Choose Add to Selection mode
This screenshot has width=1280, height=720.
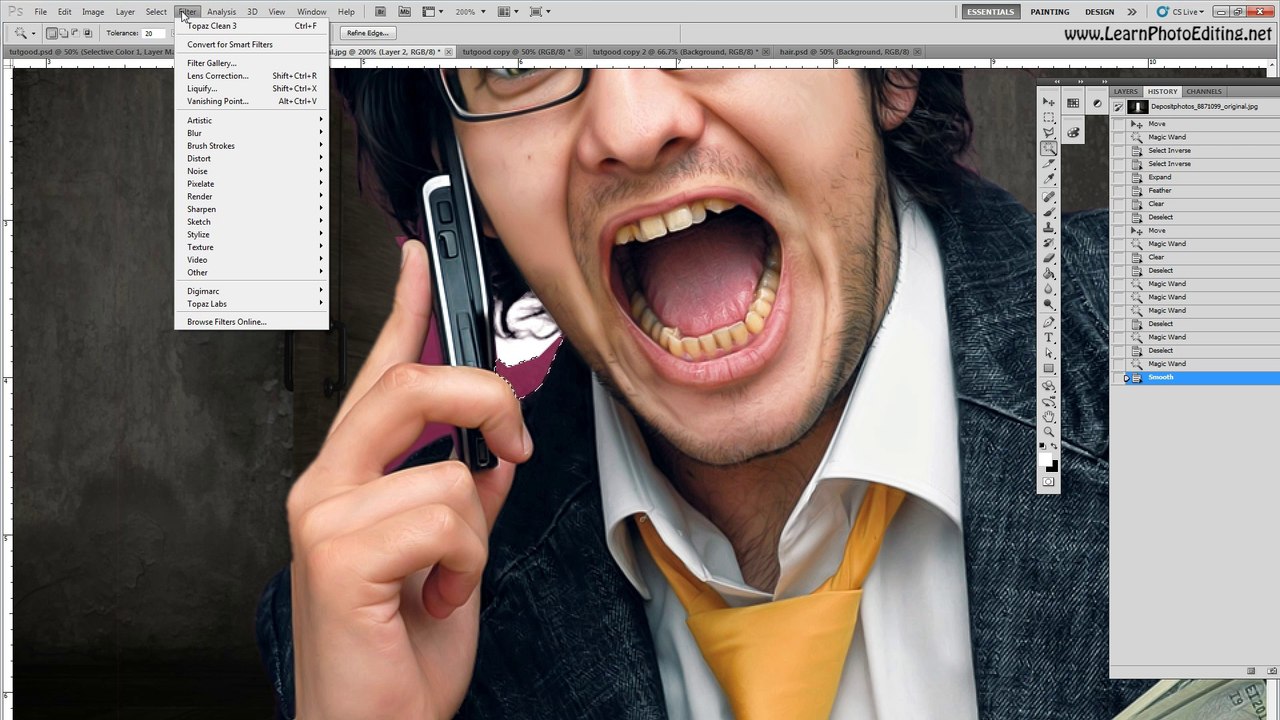63,33
